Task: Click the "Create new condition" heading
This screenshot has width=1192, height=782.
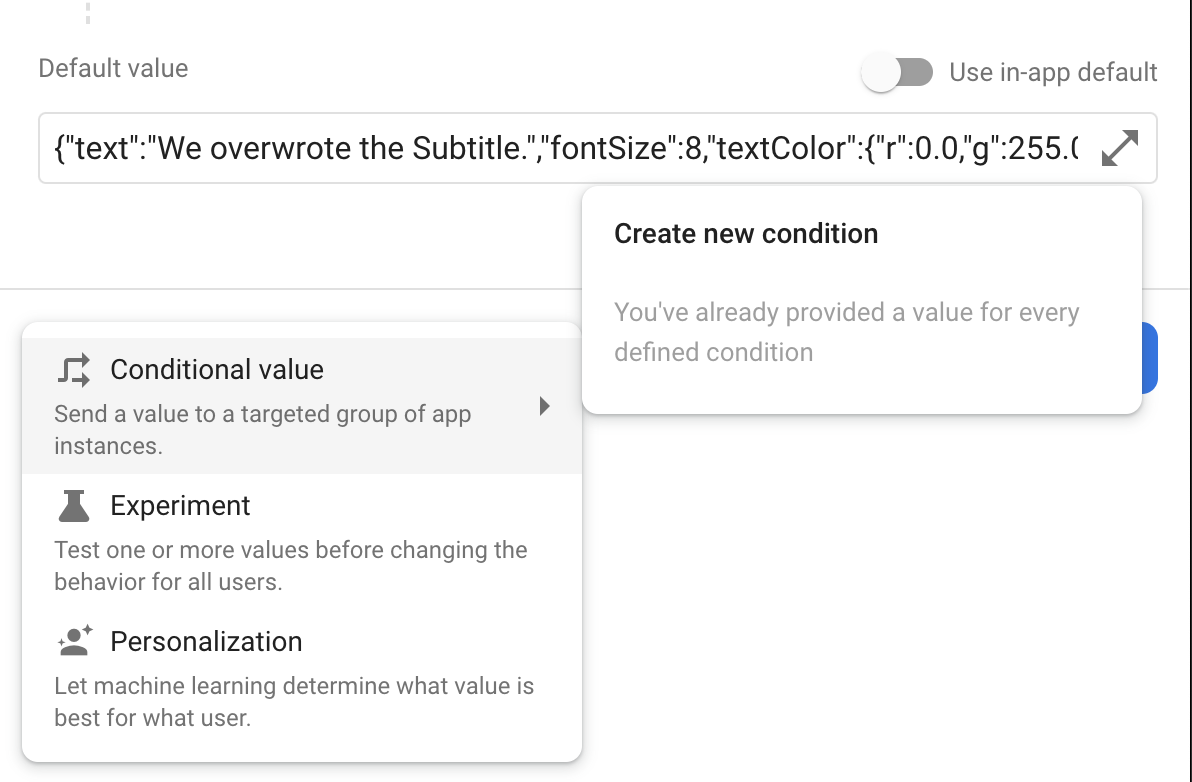Action: coord(745,233)
